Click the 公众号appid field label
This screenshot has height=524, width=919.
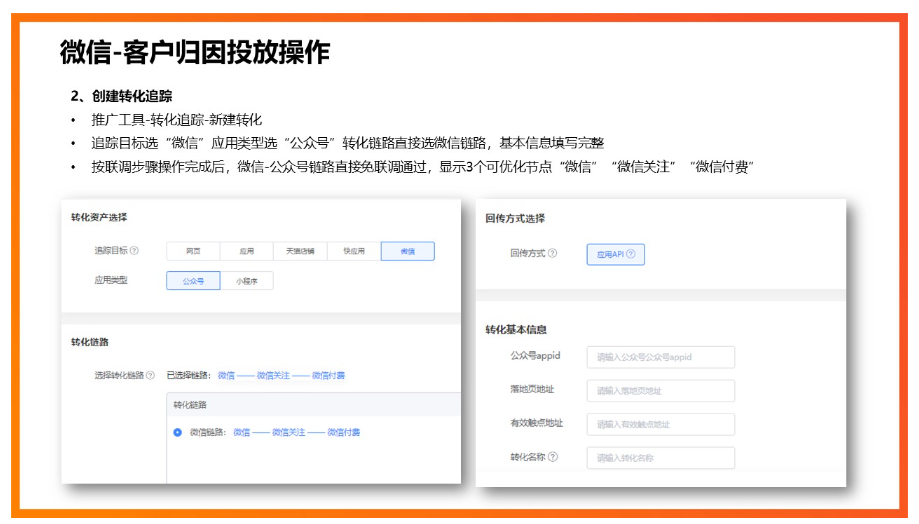click(x=535, y=356)
